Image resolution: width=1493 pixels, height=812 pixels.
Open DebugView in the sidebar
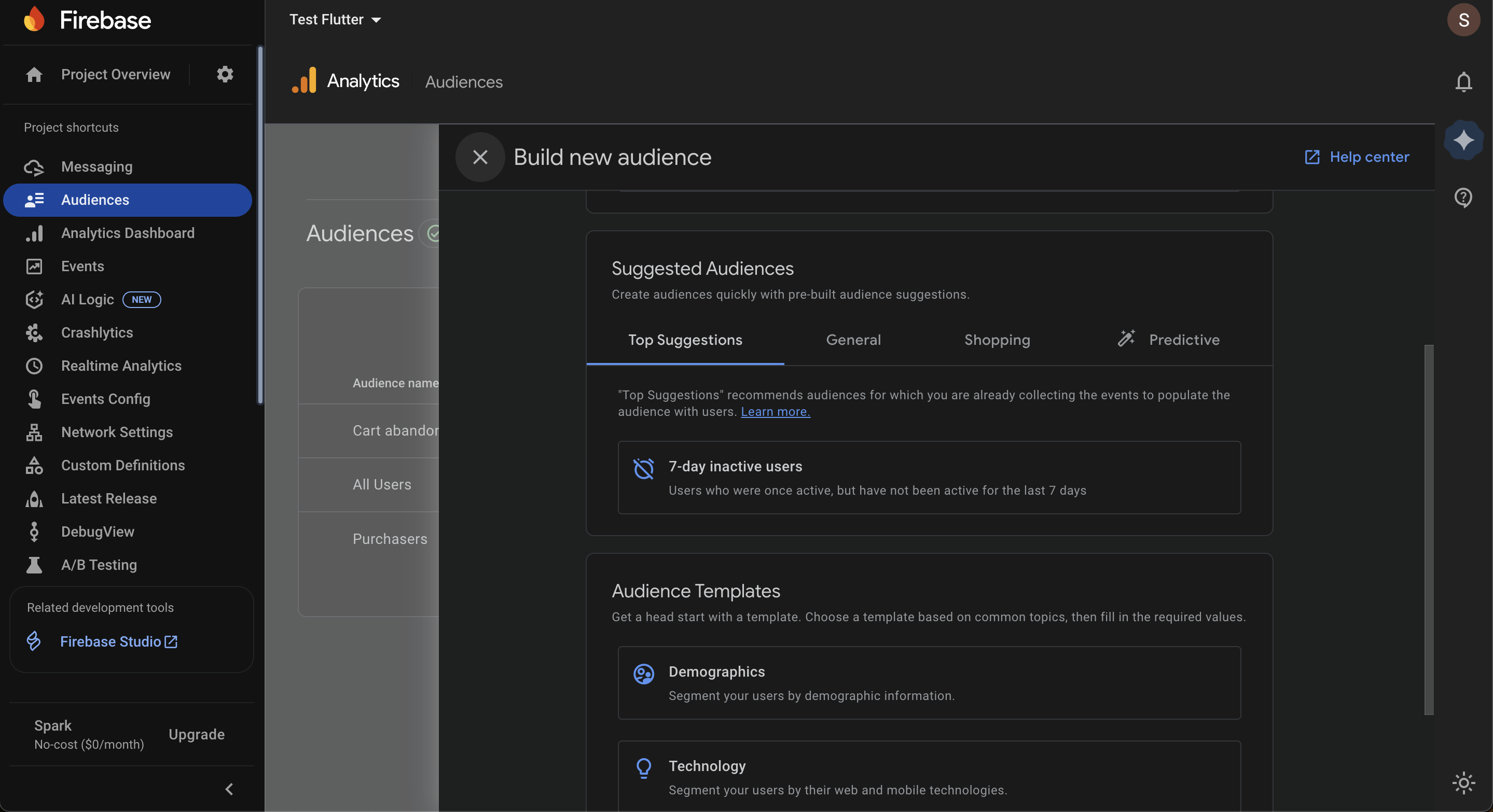98,531
